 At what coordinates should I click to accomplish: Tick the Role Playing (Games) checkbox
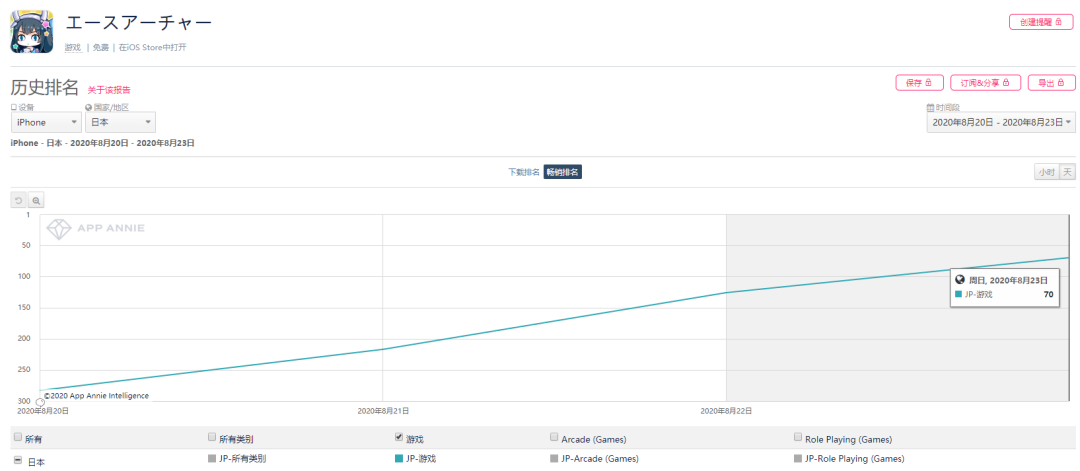(798, 438)
